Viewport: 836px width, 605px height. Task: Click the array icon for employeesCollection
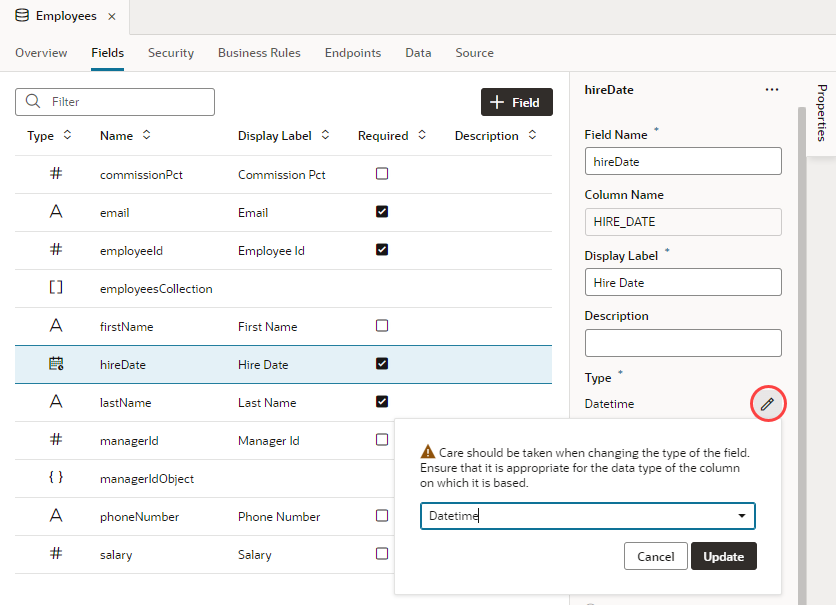56,288
